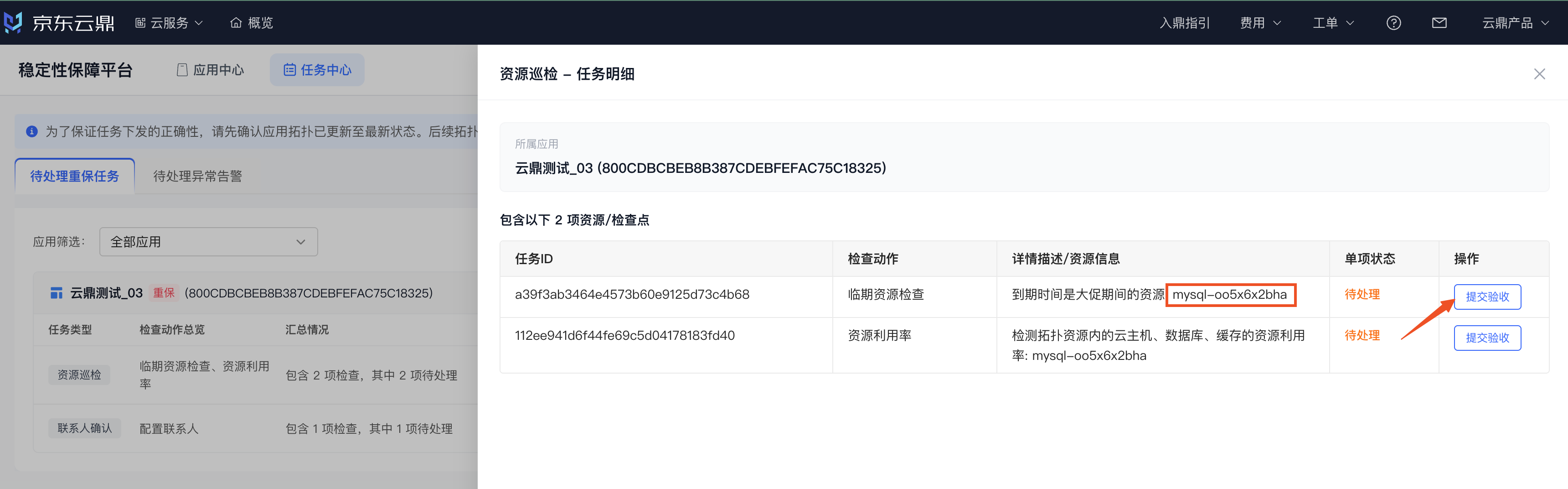The image size is (1568, 489).
Task: Close the 资源巡检 任务明细 panel
Action: [1539, 74]
